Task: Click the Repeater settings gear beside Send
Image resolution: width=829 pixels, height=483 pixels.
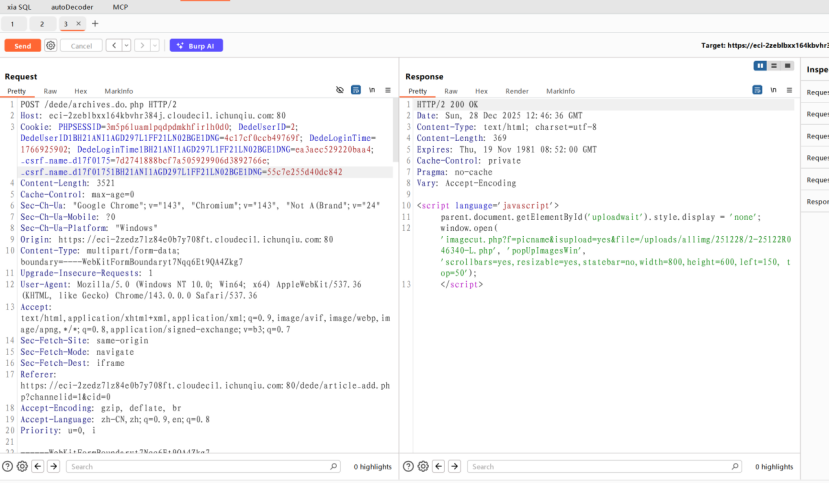Action: click(51, 46)
